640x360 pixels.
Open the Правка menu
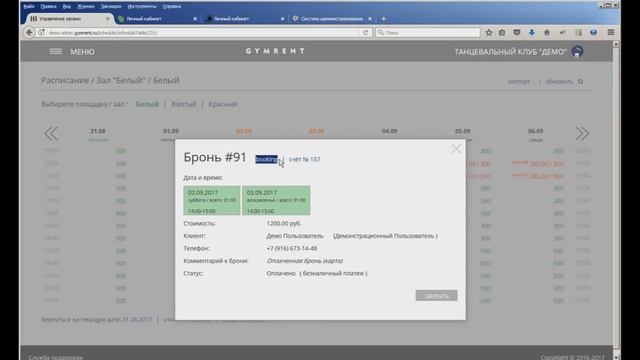pyautogui.click(x=48, y=7)
